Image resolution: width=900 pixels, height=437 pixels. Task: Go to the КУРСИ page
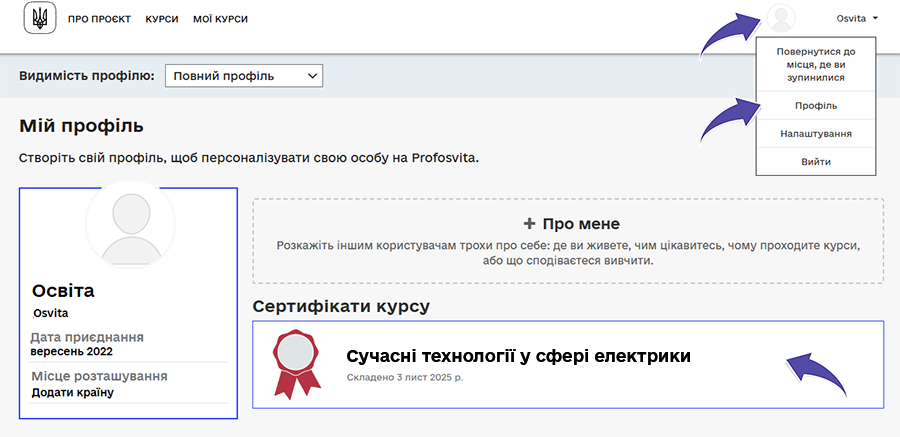162,19
